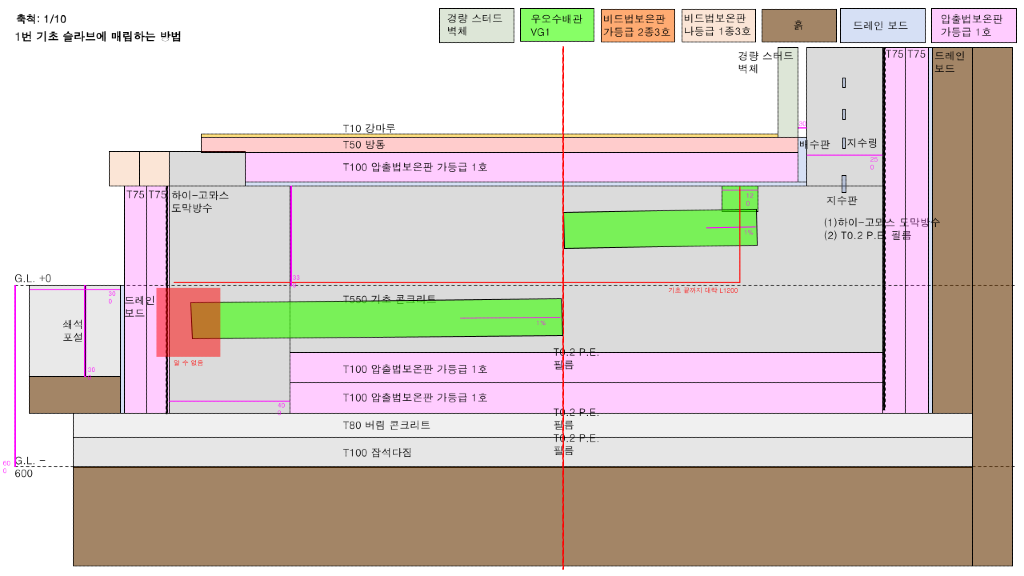The image size is (1024, 576).
Task: Click the G.L. +0 ground level marker
Action: pos(33,278)
